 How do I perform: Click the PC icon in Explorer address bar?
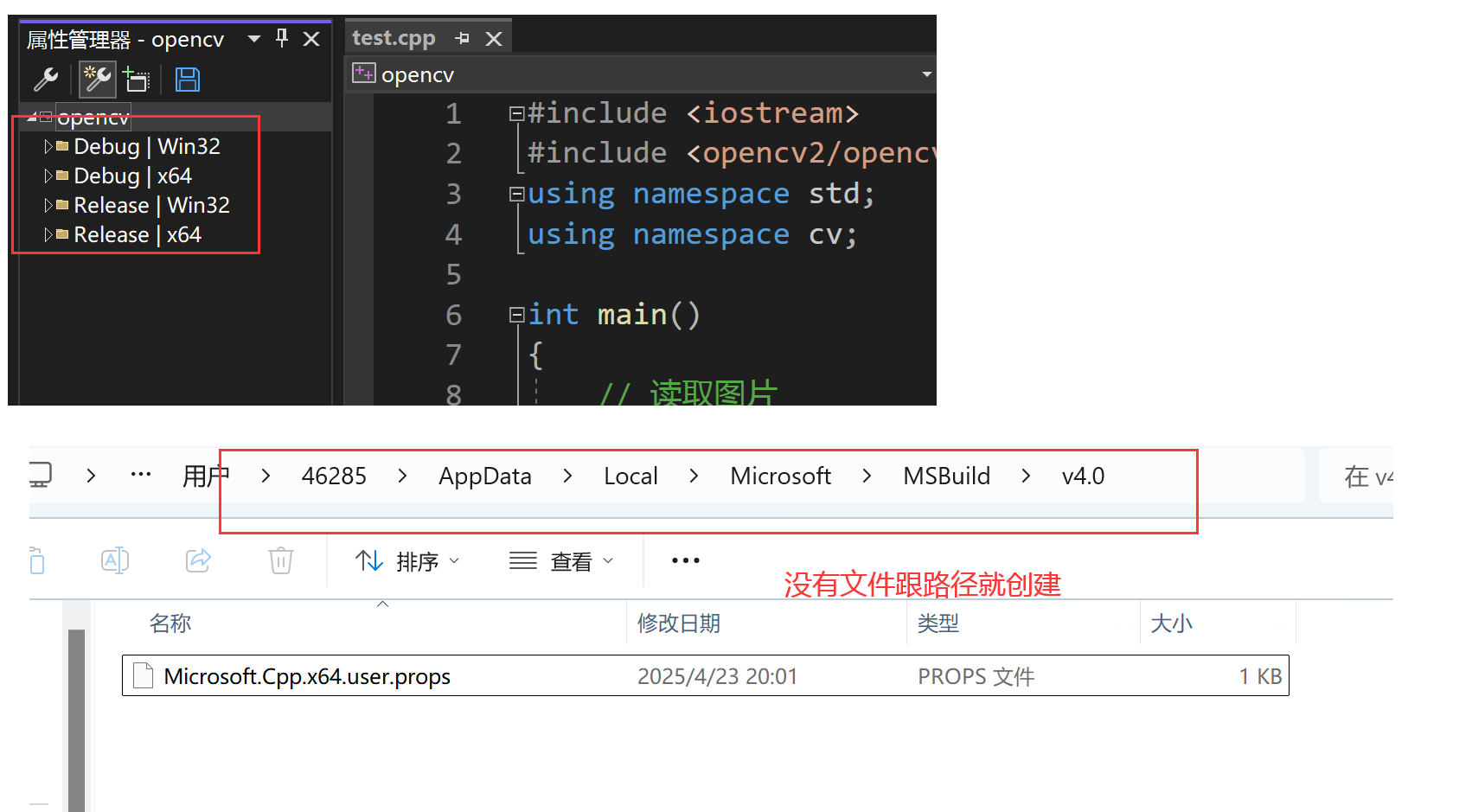coord(40,475)
